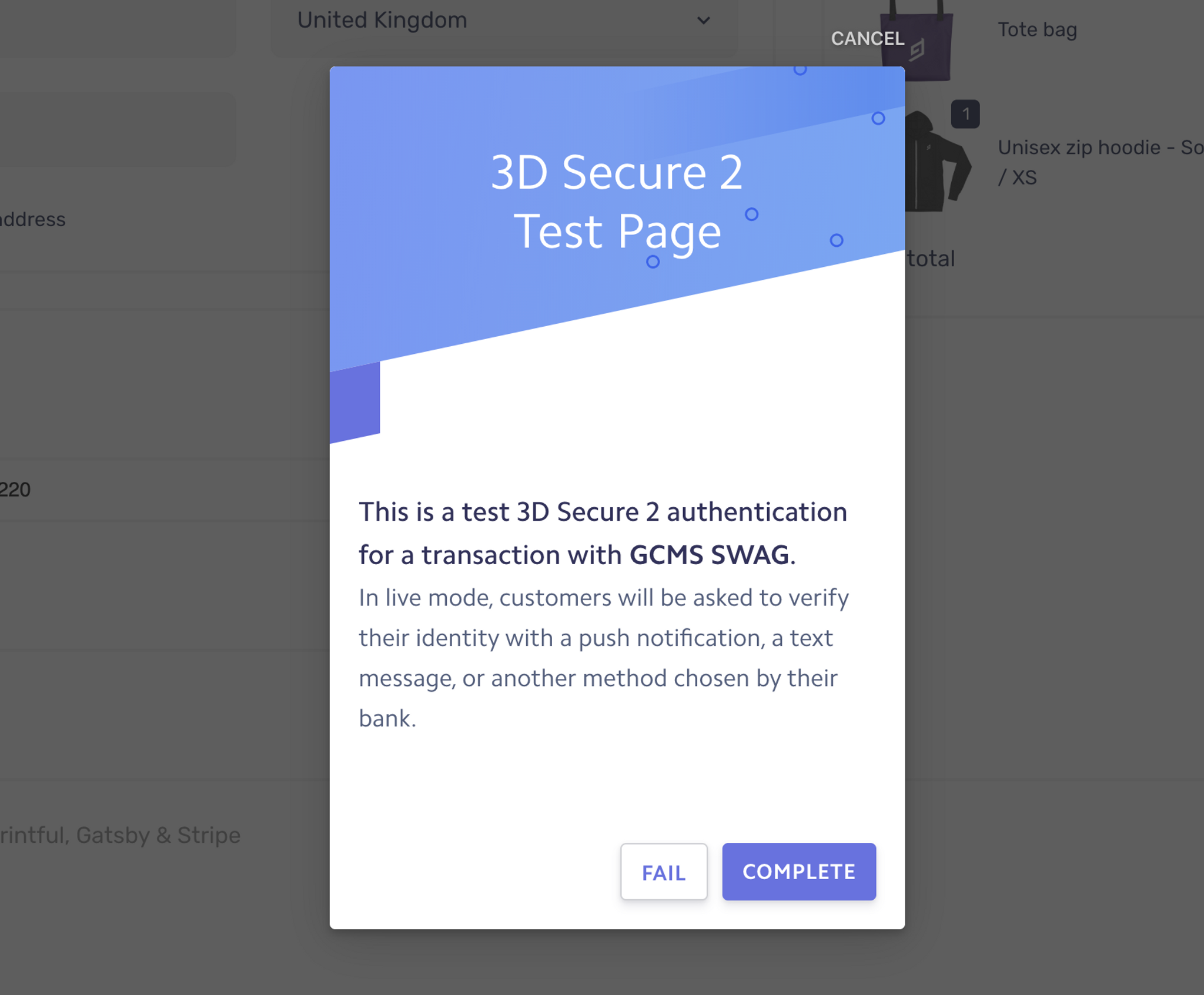Click the small circle under Test Page title

653,262
